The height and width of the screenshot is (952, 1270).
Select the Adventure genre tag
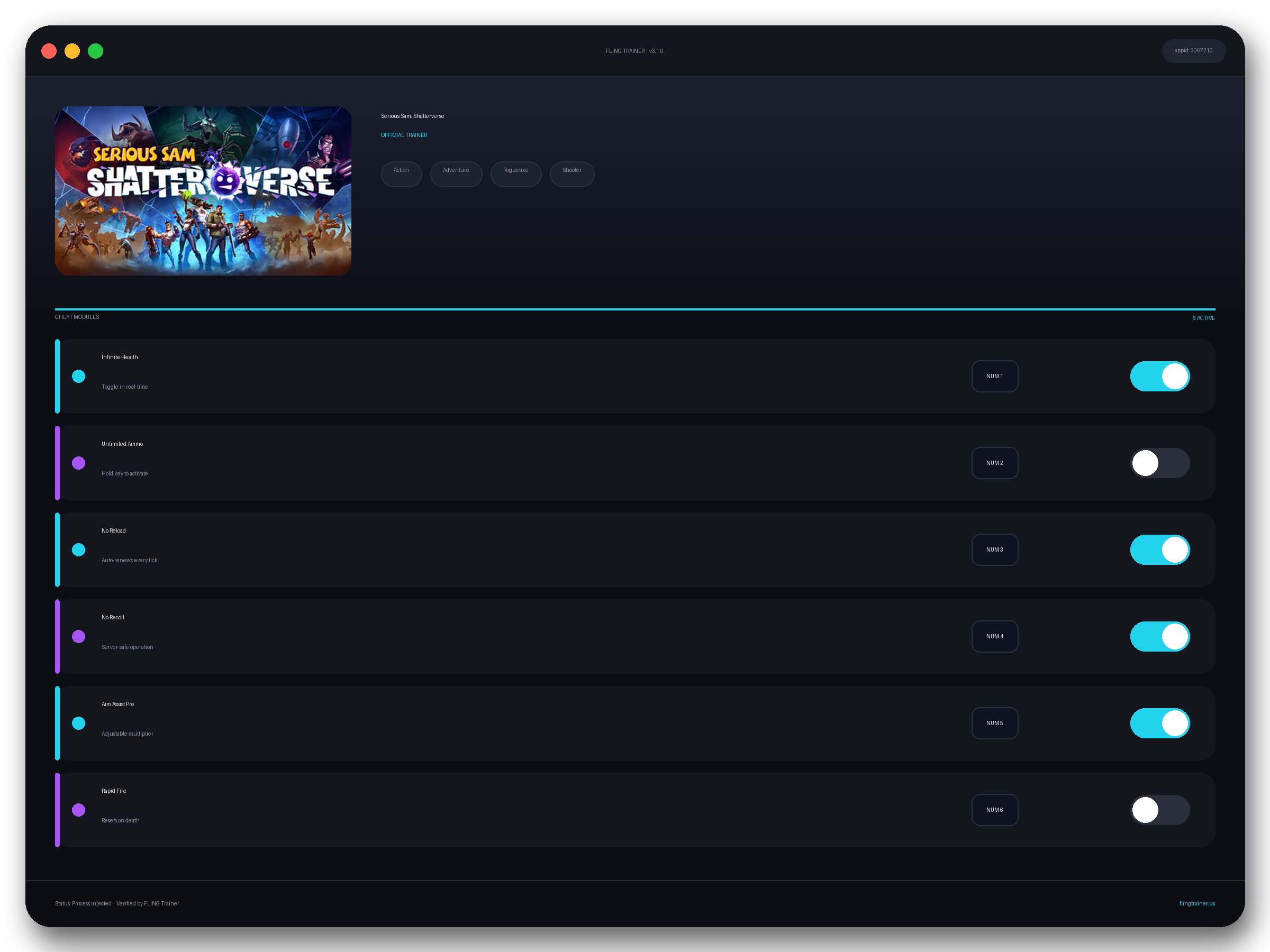point(456,174)
